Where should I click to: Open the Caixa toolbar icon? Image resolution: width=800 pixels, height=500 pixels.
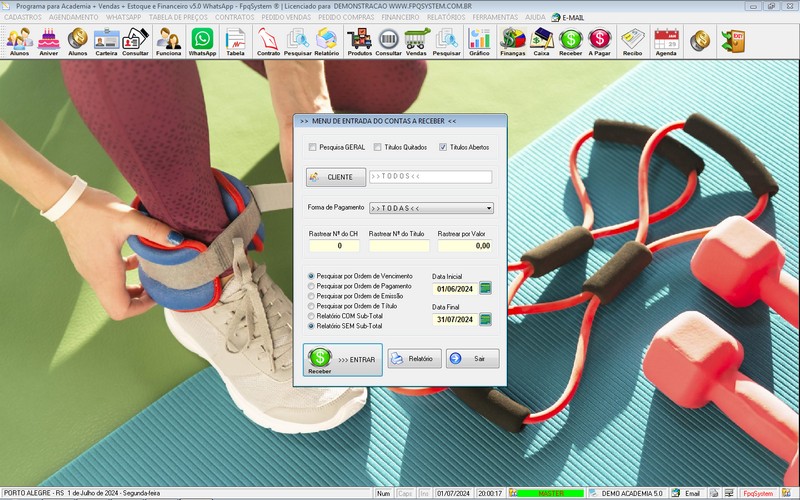pyautogui.click(x=541, y=41)
